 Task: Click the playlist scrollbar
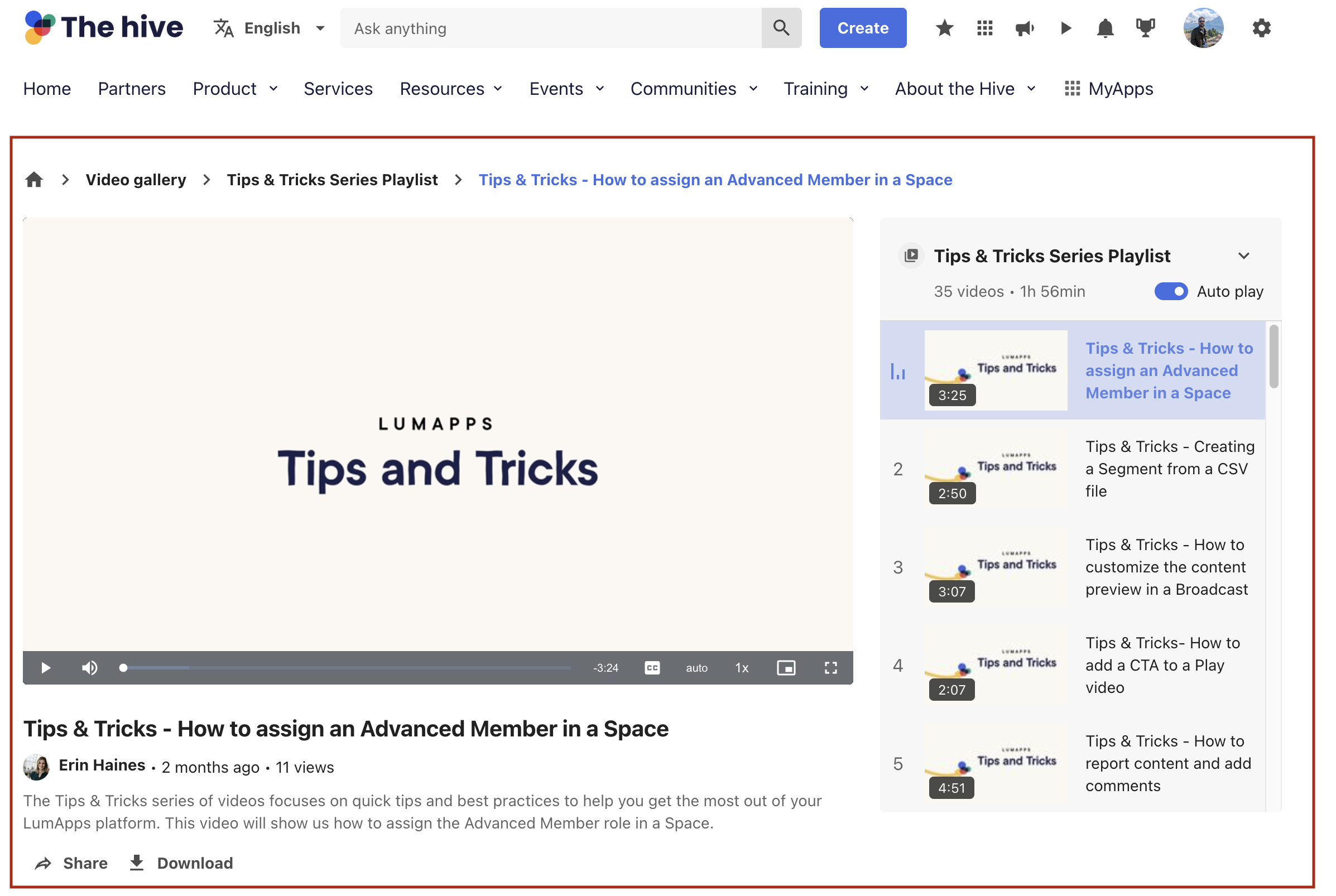[1273, 357]
